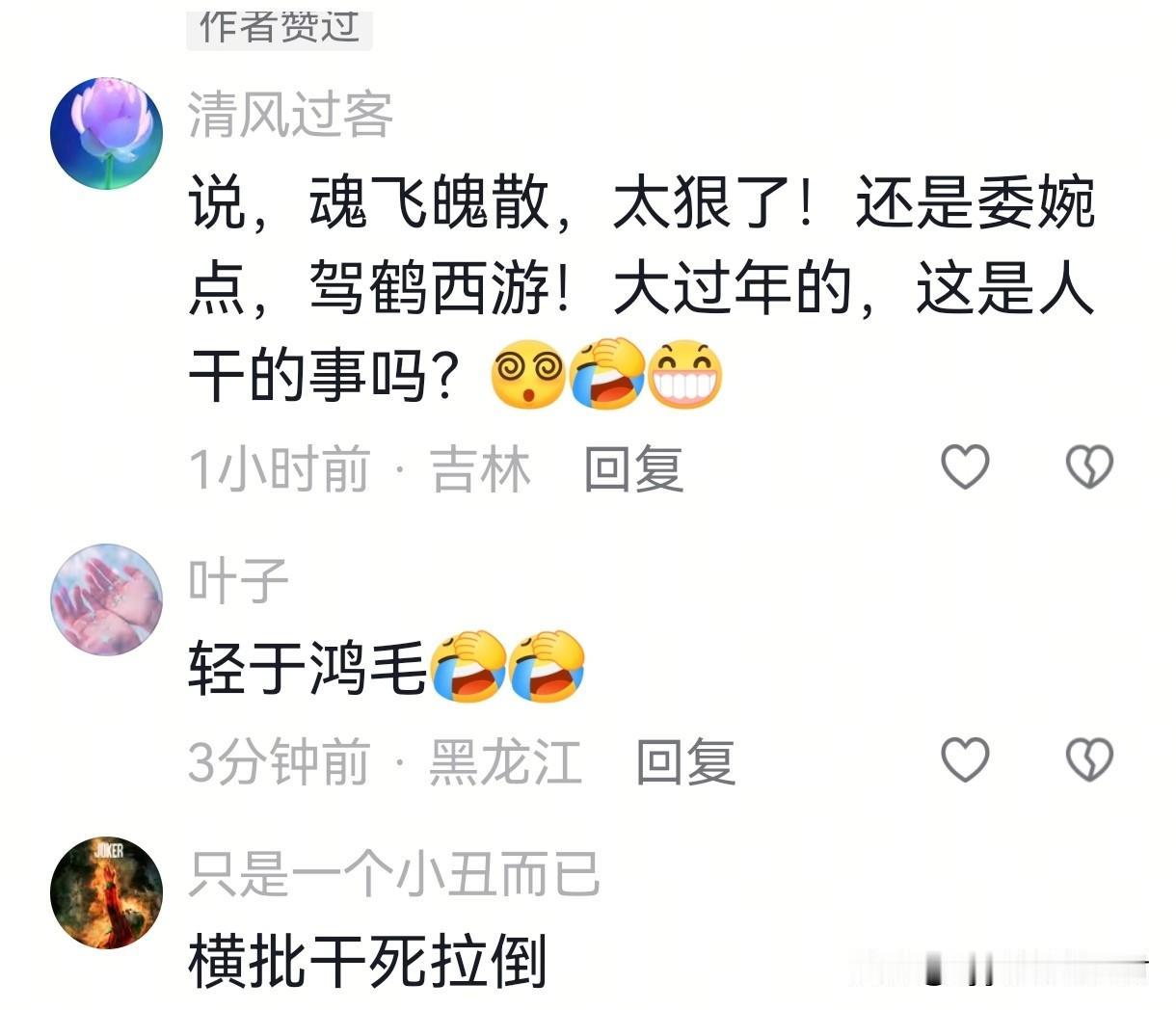Like the comment by 清风过客

965,467
